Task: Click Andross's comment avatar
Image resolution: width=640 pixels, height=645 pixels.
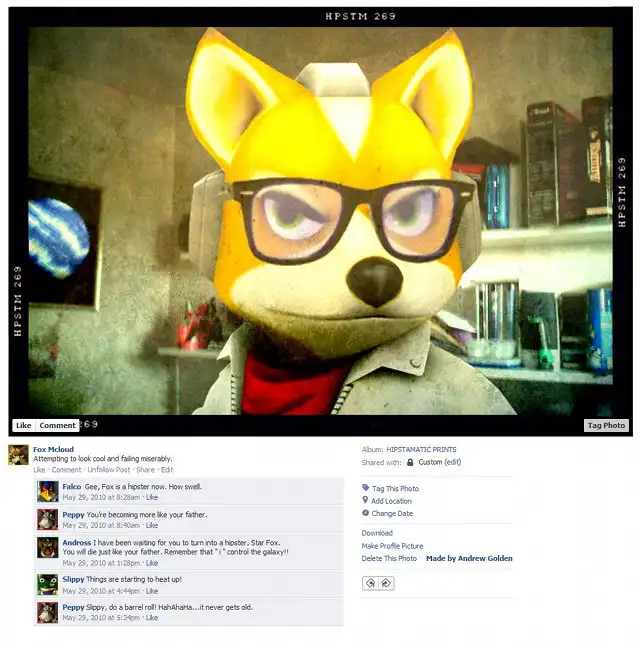Action: pos(47,548)
